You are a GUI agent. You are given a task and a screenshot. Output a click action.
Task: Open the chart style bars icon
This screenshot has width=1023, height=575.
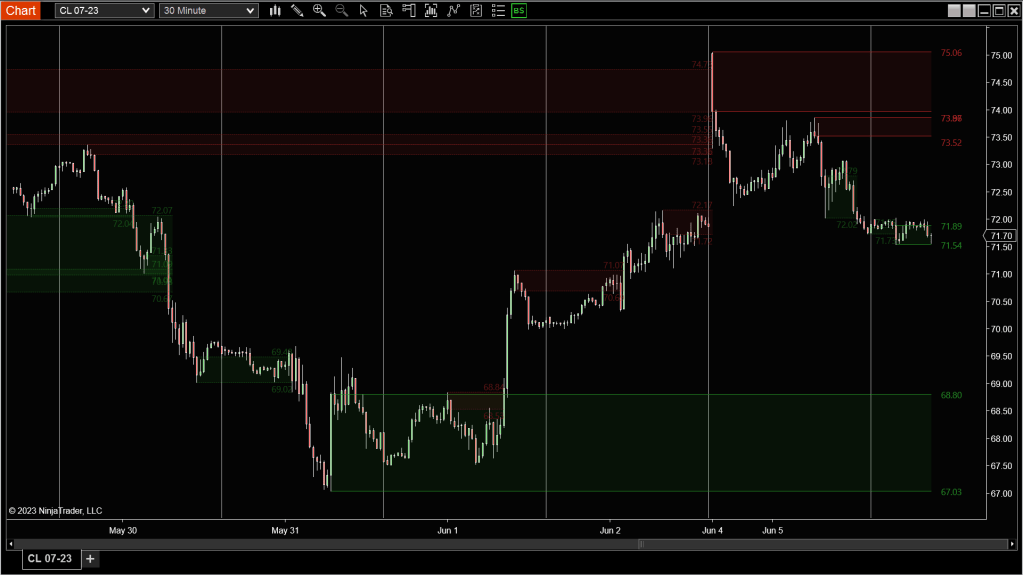[275, 10]
